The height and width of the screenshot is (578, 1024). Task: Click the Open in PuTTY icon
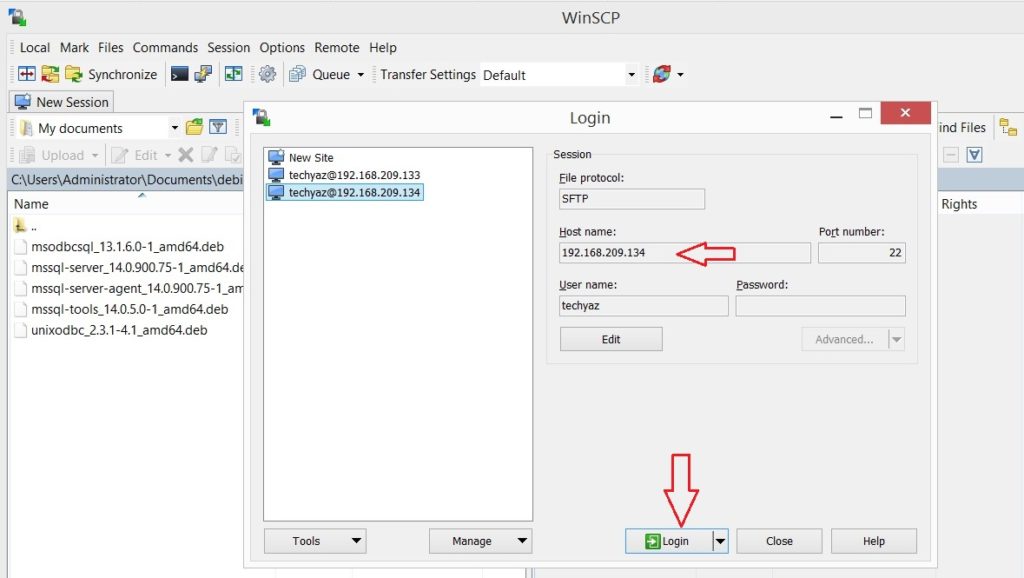pos(203,74)
